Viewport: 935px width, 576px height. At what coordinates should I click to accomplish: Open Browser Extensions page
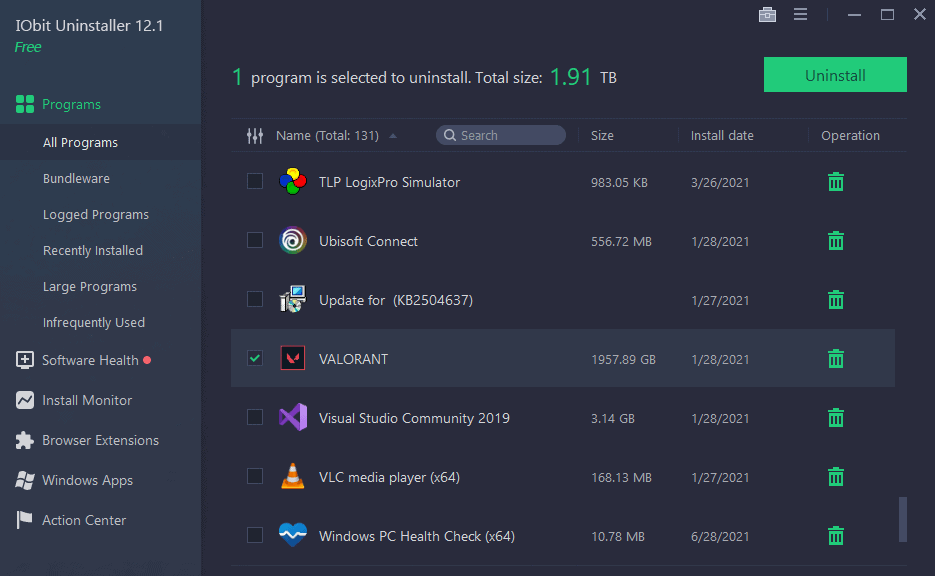point(100,440)
